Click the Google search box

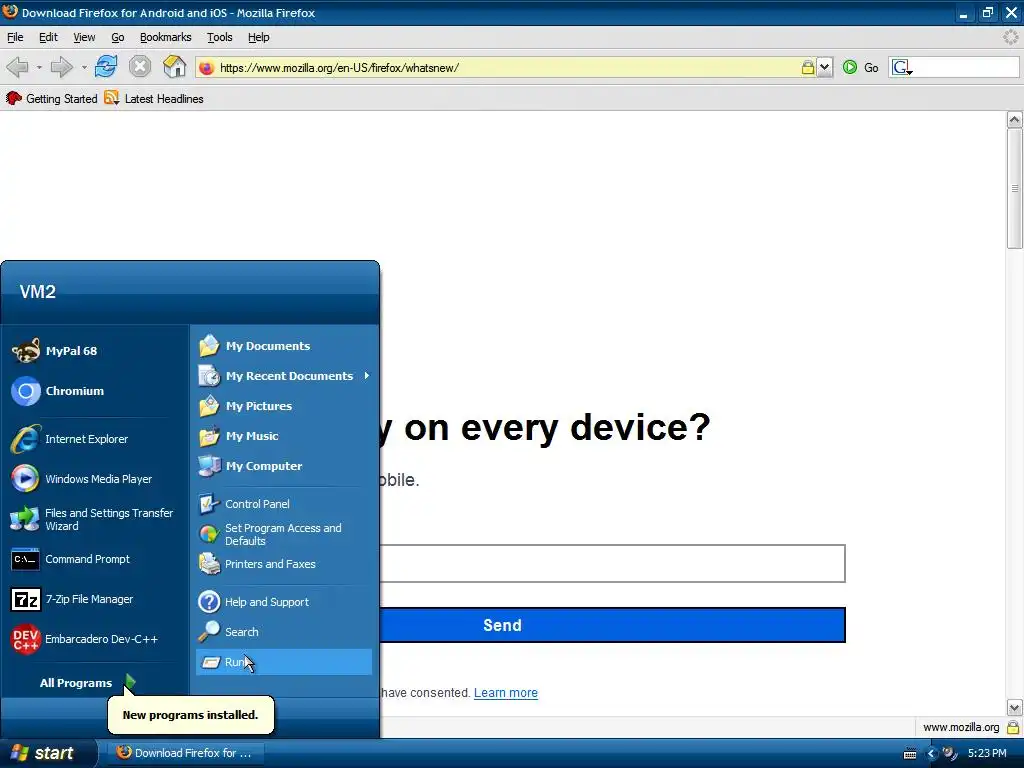966,67
